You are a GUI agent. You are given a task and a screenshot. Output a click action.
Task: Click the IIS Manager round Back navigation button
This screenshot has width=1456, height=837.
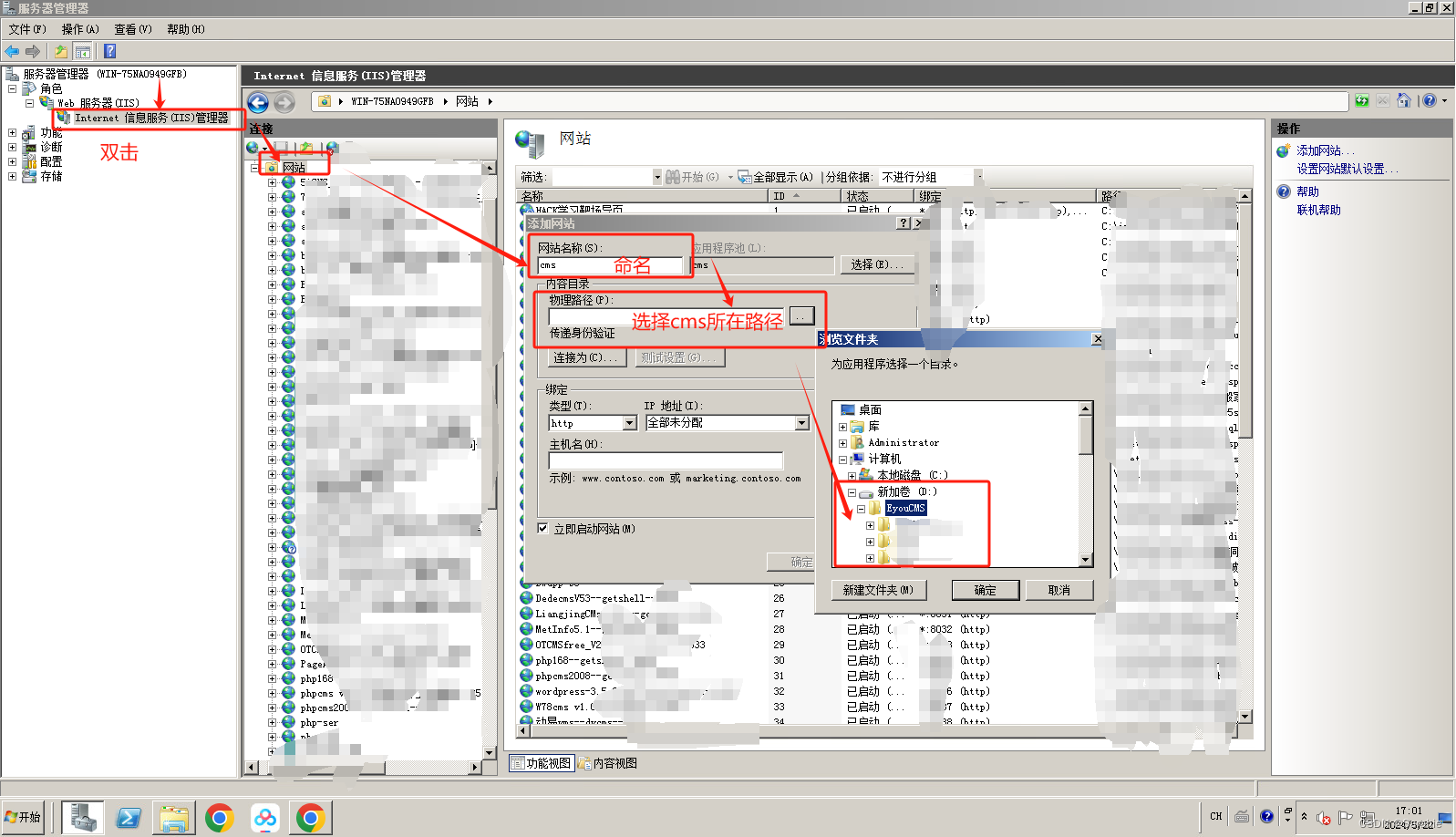258,102
